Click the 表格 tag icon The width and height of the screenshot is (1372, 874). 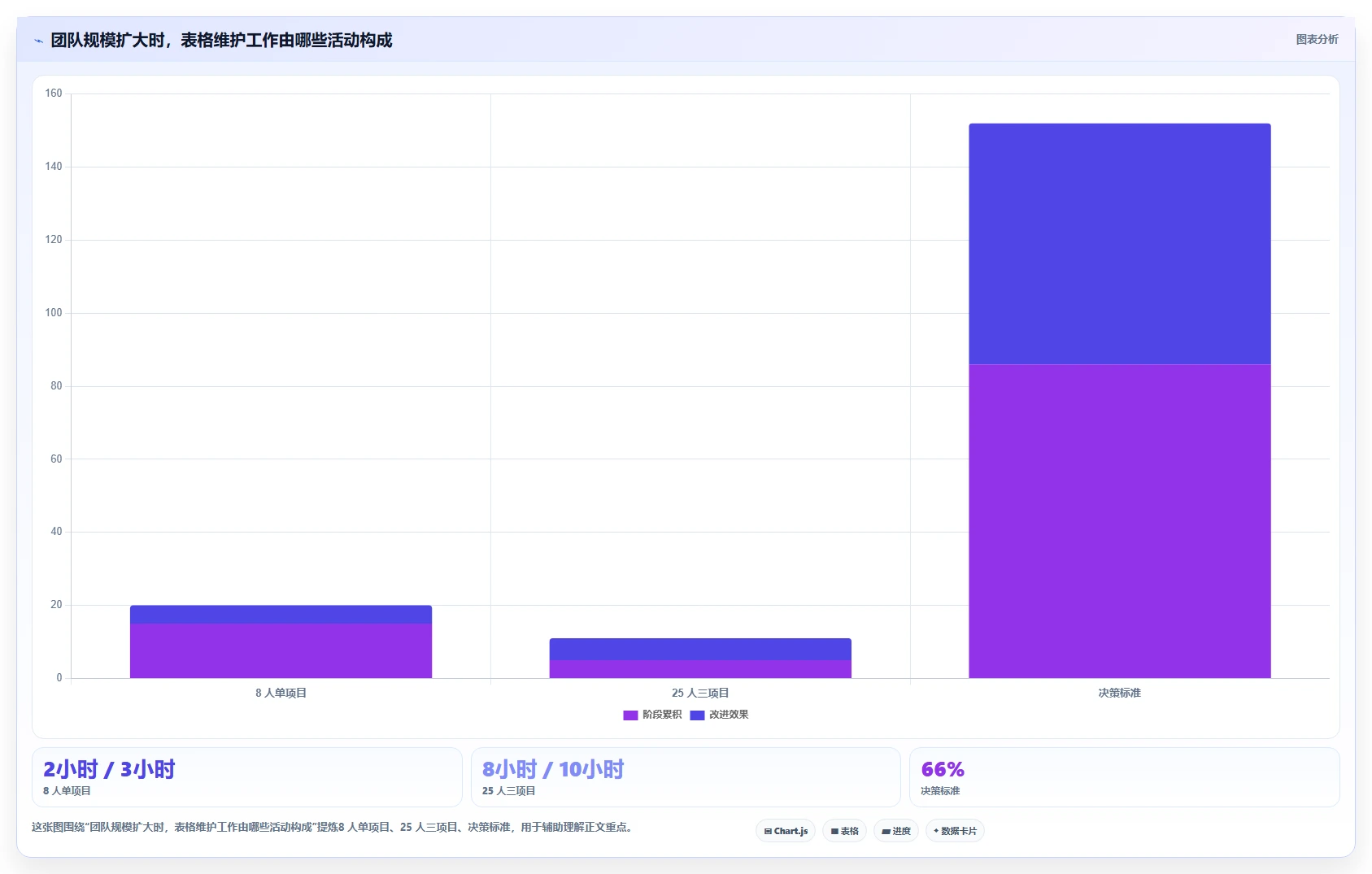[834, 831]
